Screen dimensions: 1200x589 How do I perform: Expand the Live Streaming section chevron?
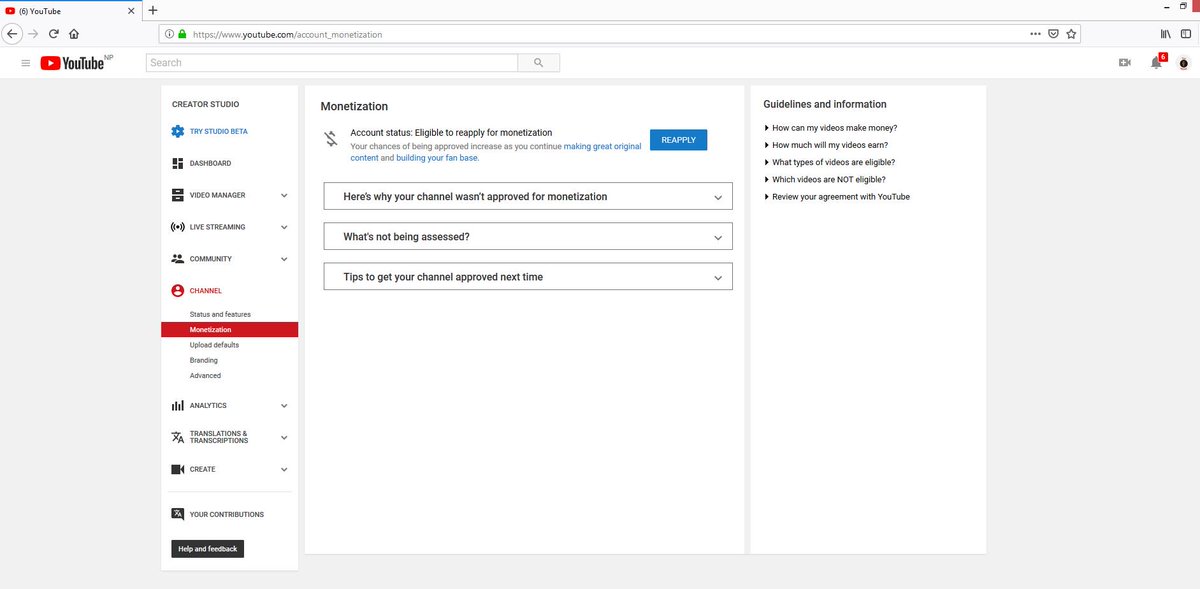point(284,227)
